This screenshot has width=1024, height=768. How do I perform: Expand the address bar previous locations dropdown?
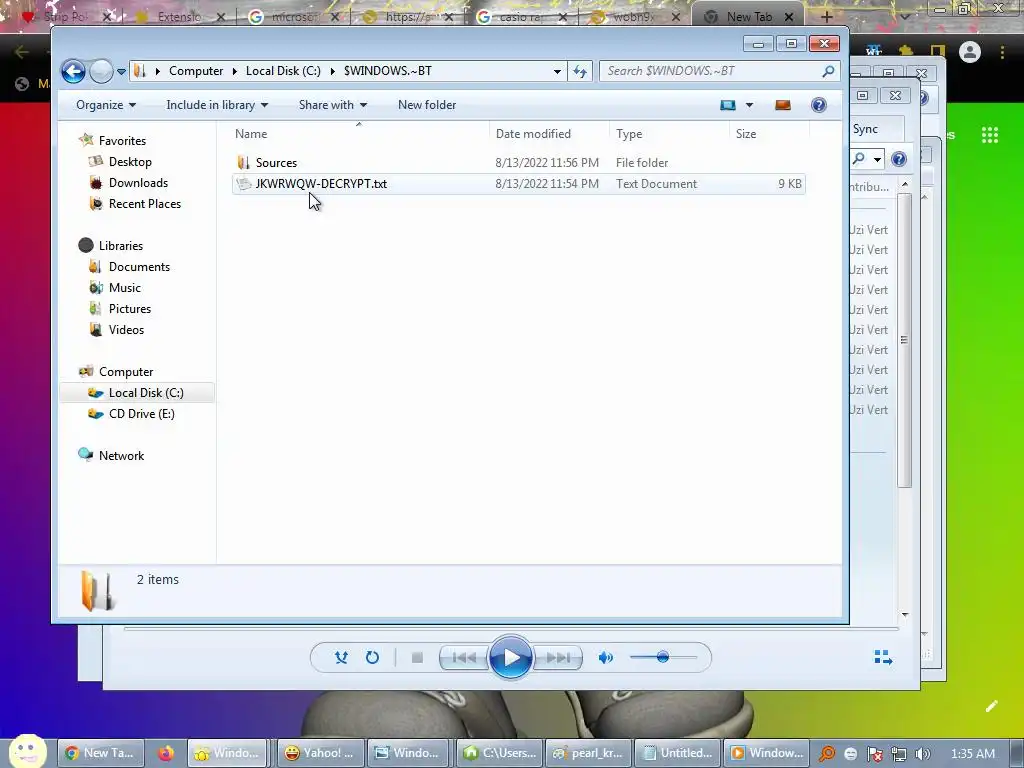point(557,71)
